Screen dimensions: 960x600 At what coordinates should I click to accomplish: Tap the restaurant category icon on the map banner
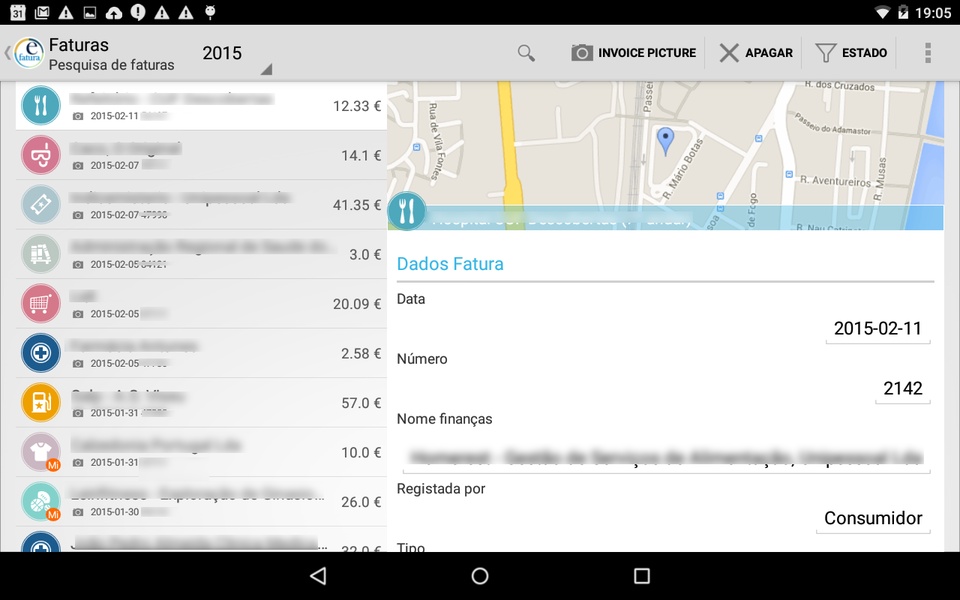pyautogui.click(x=407, y=211)
